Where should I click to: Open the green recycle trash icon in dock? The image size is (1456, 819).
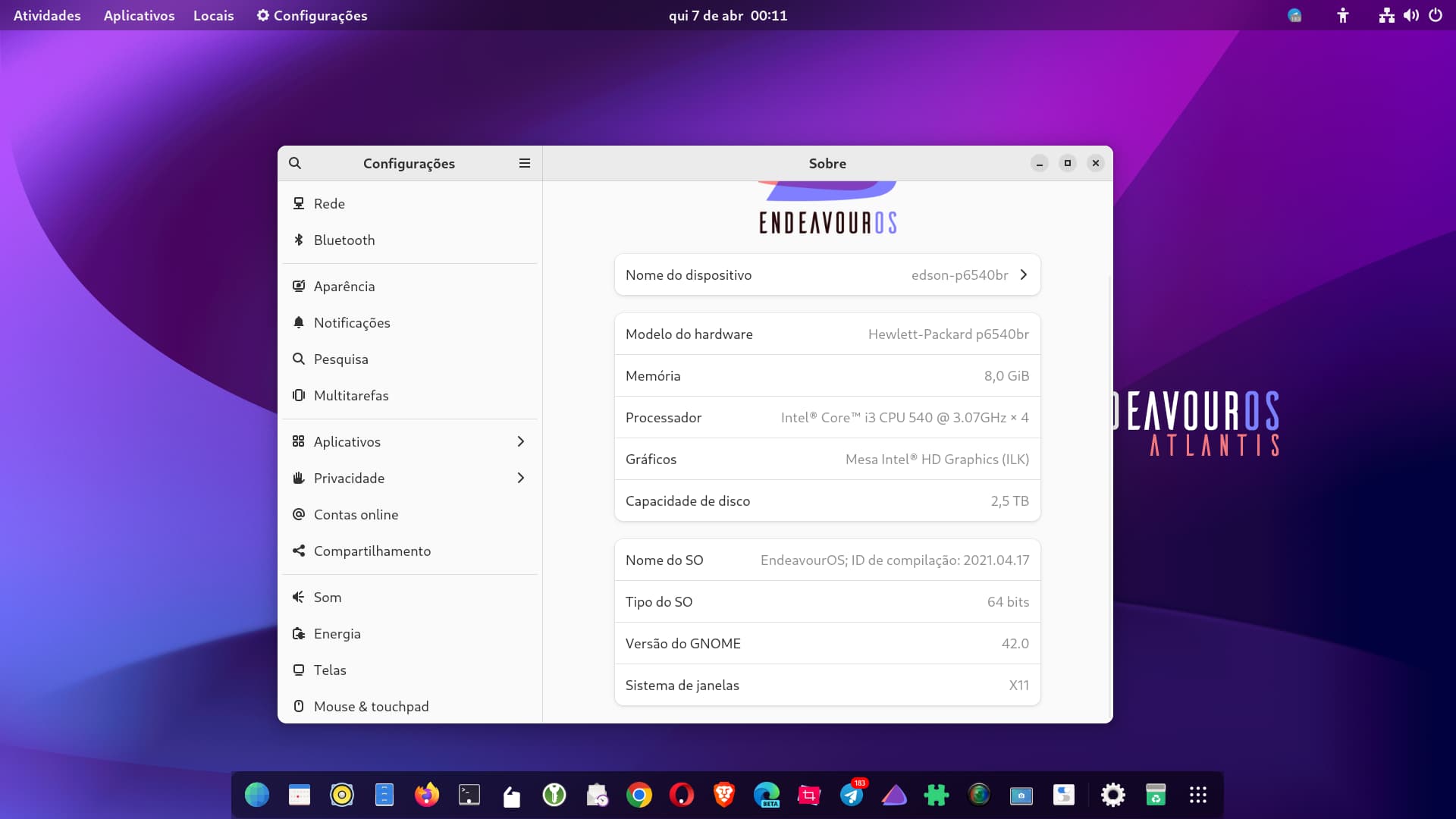(1156, 795)
